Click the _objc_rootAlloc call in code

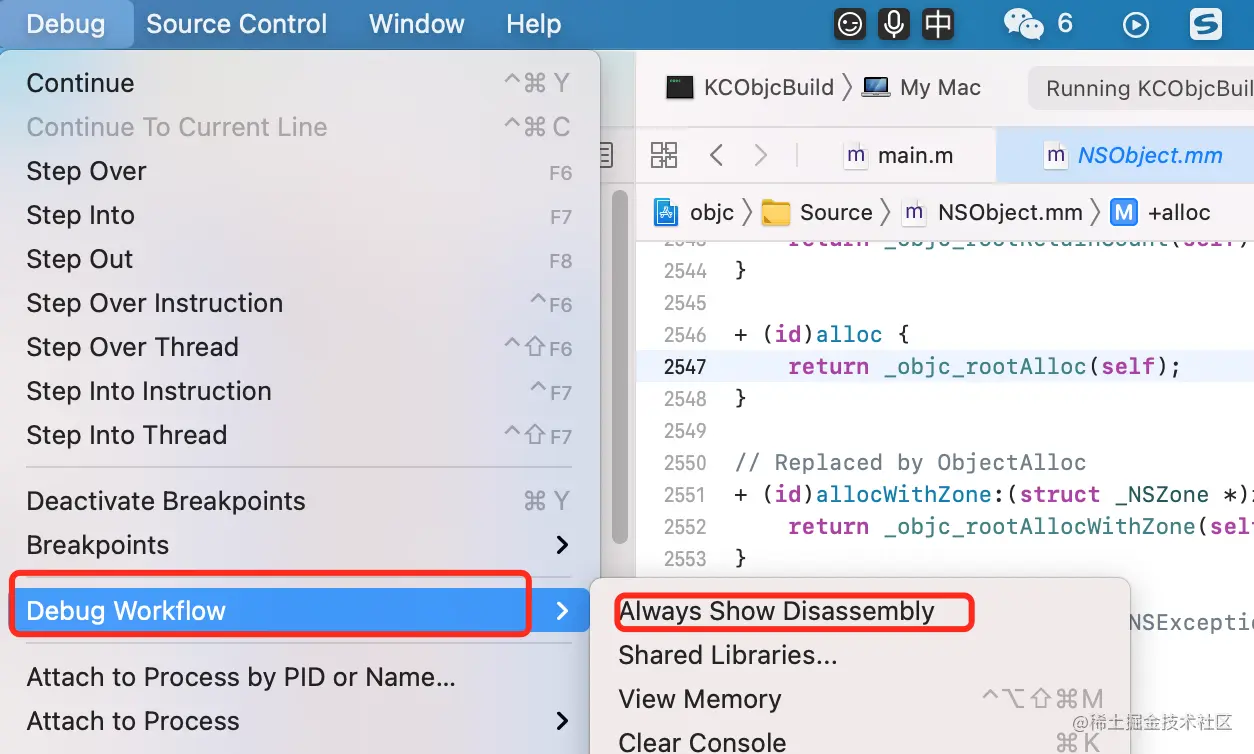click(985, 367)
